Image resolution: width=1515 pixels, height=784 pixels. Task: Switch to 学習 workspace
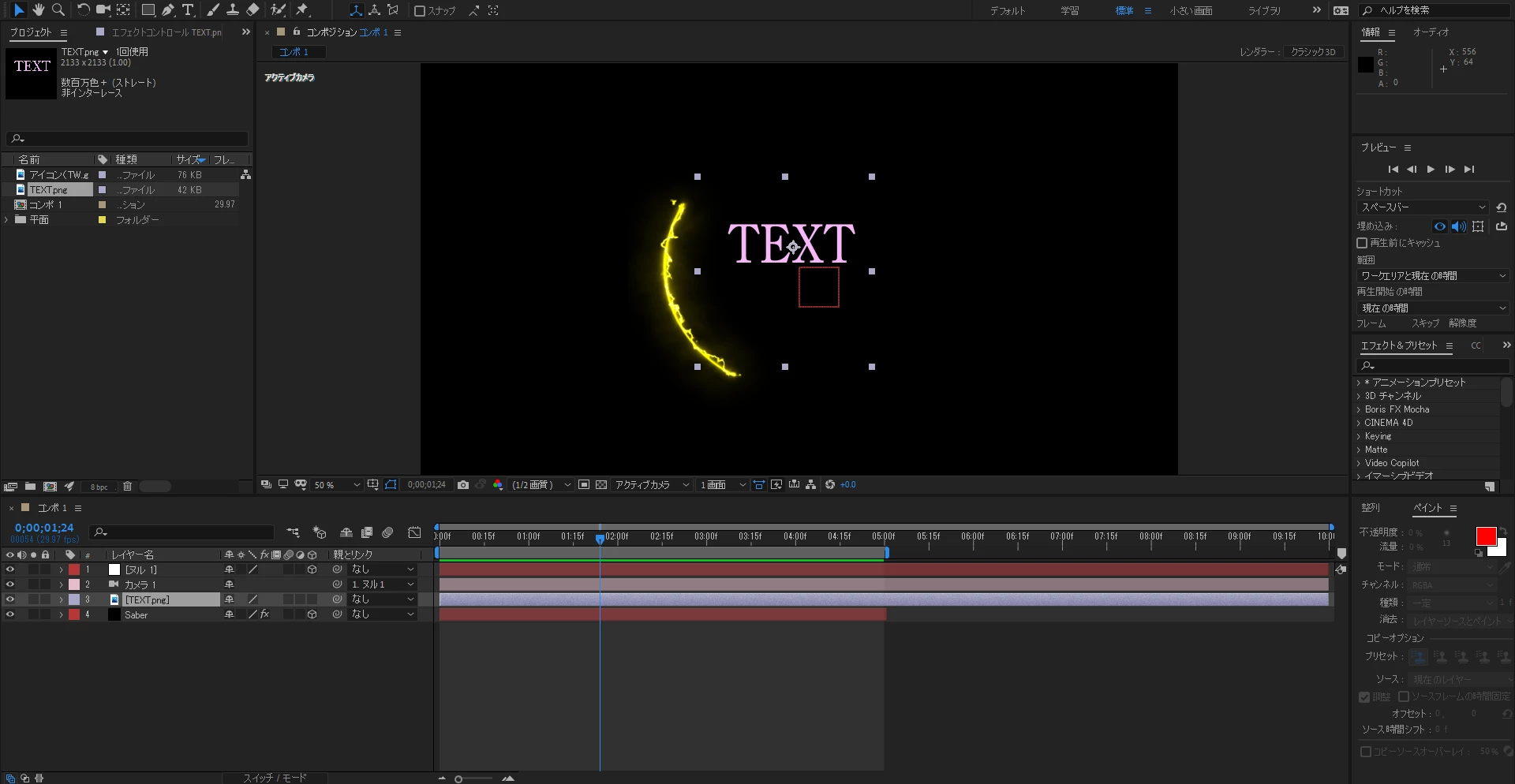click(1069, 11)
